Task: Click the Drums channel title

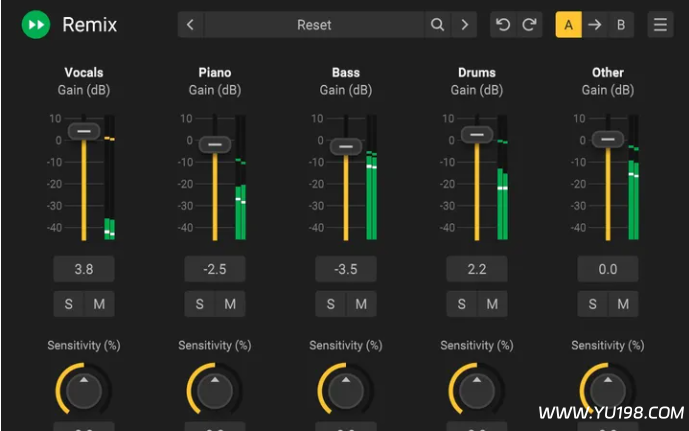Action: click(477, 72)
